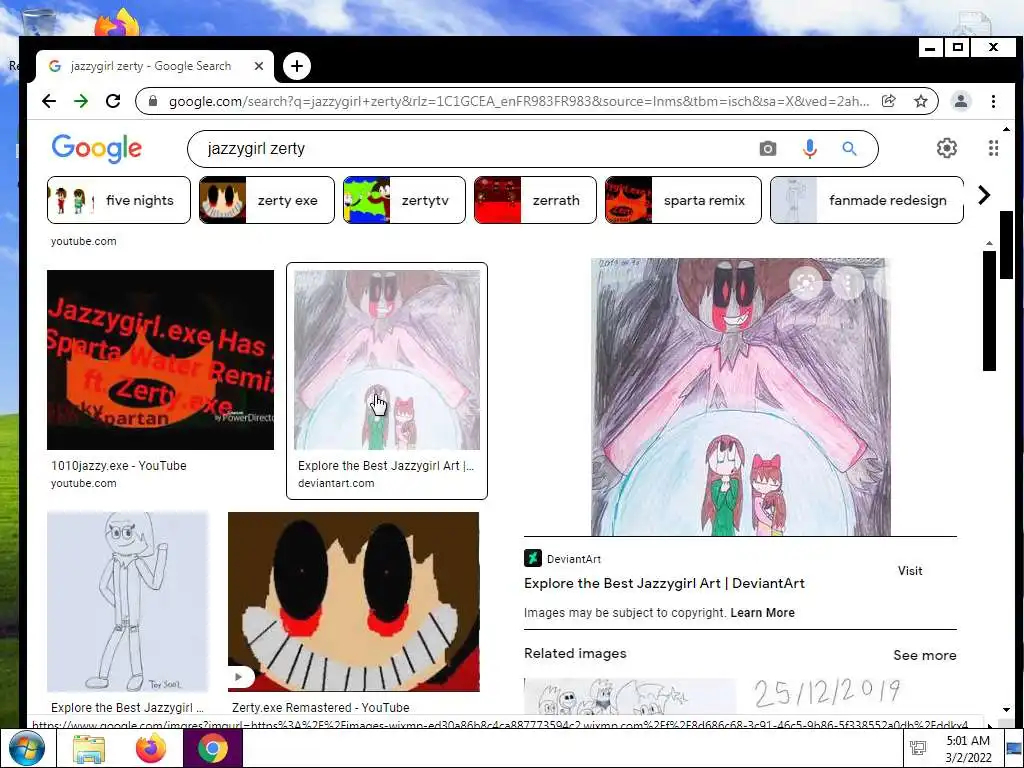Bookmark this page with the star icon
1024x768 pixels.
921,101
